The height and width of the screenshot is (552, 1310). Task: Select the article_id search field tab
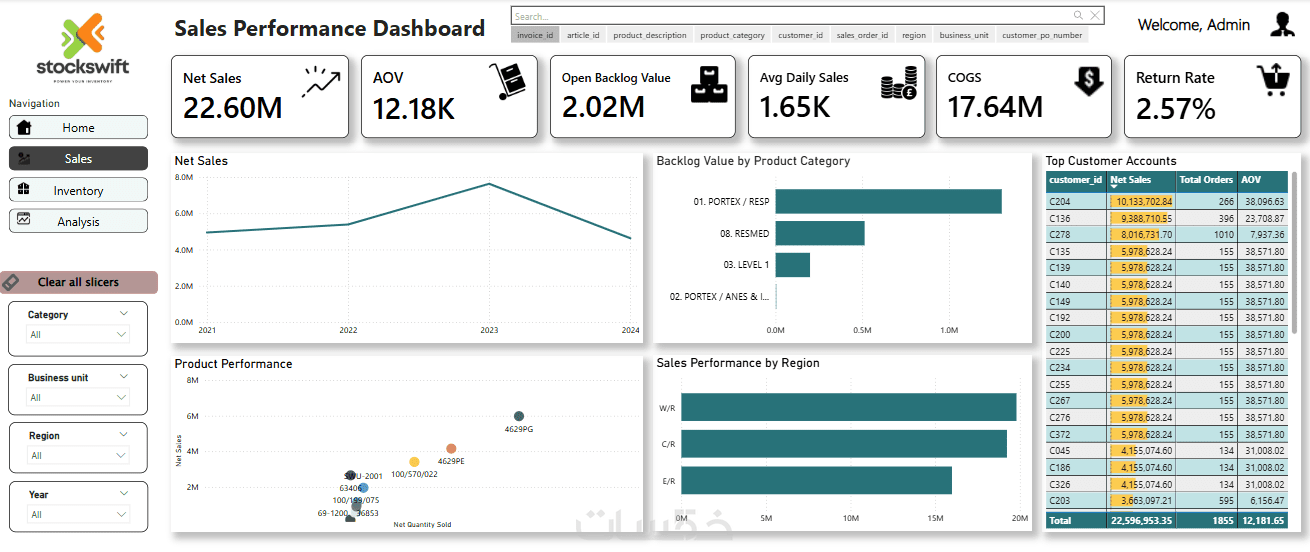click(x=583, y=35)
